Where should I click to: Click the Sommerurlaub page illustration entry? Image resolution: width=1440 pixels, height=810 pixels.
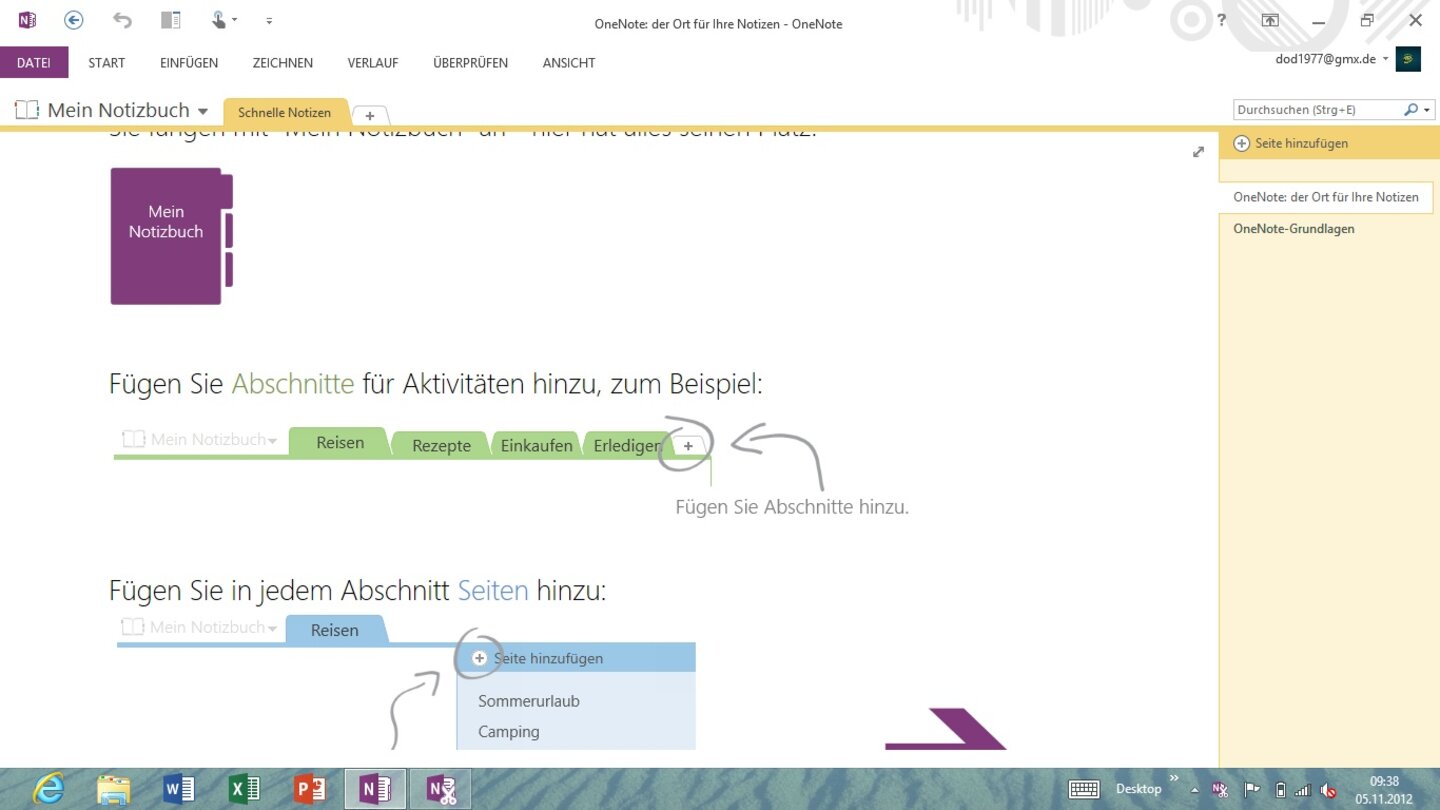click(529, 701)
